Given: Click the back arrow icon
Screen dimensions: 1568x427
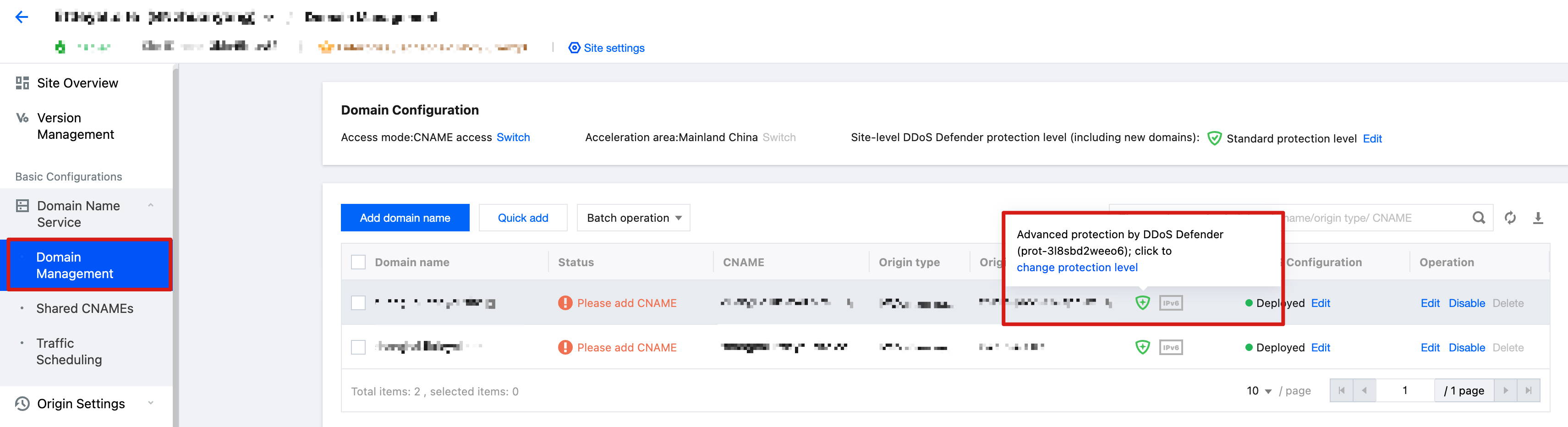Looking at the screenshot, I should tap(22, 17).
